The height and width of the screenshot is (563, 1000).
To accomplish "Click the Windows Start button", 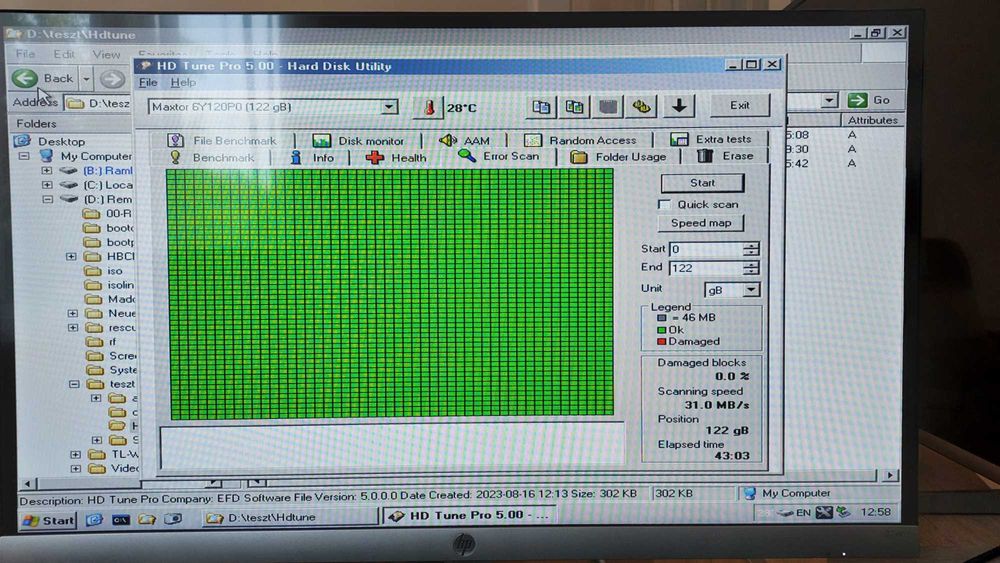I will [x=48, y=520].
